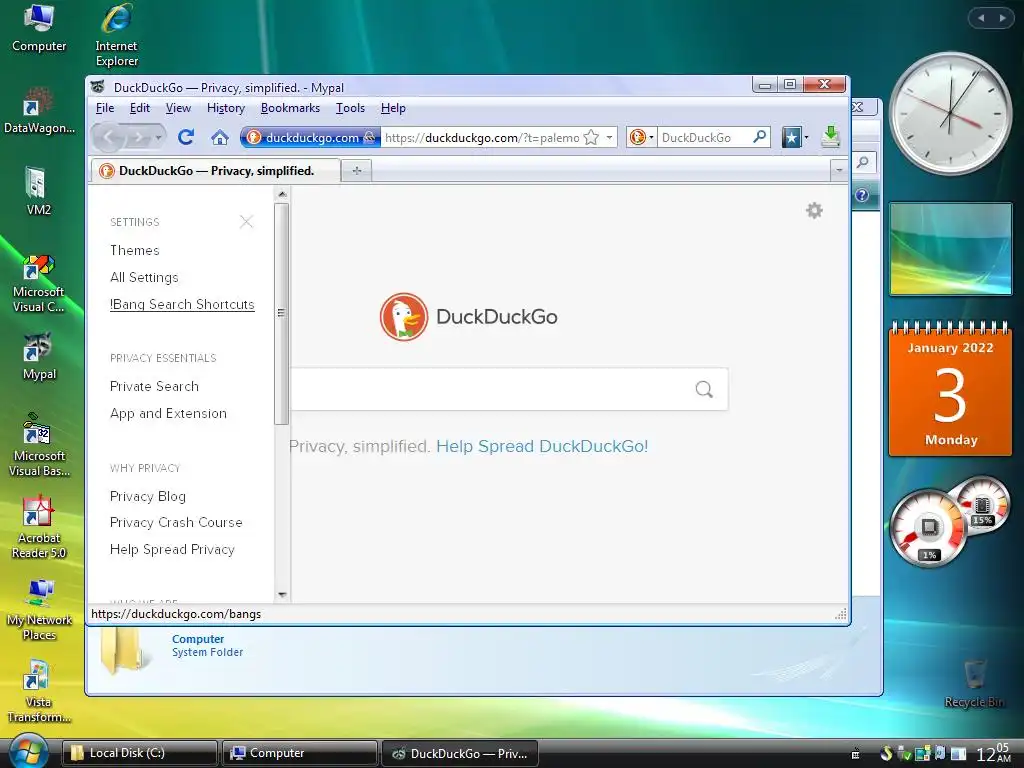The width and height of the screenshot is (1024, 768).
Task: Expand the URL bar history dropdown
Action: click(x=609, y=137)
